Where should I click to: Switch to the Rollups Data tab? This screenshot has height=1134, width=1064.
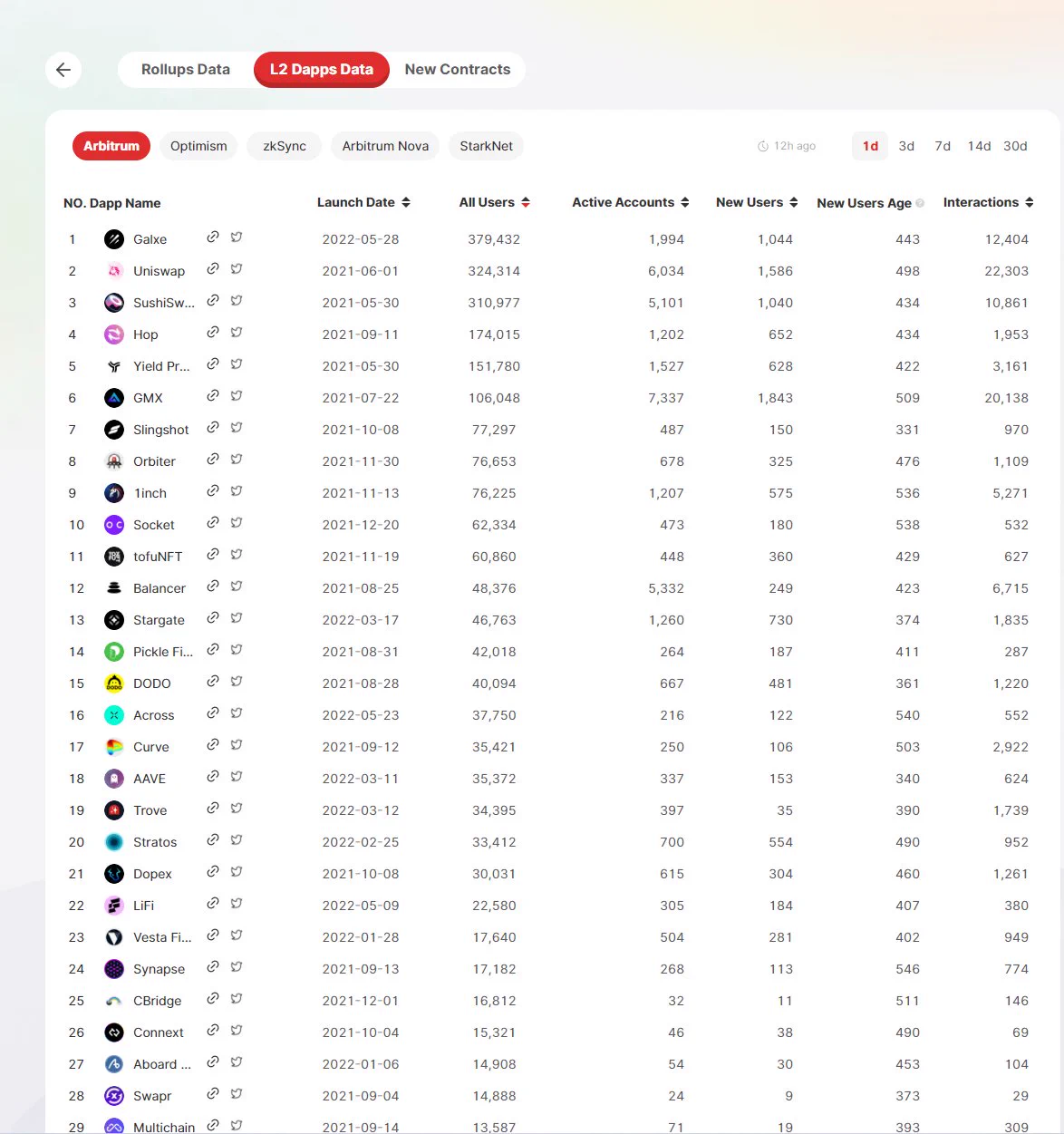(186, 70)
